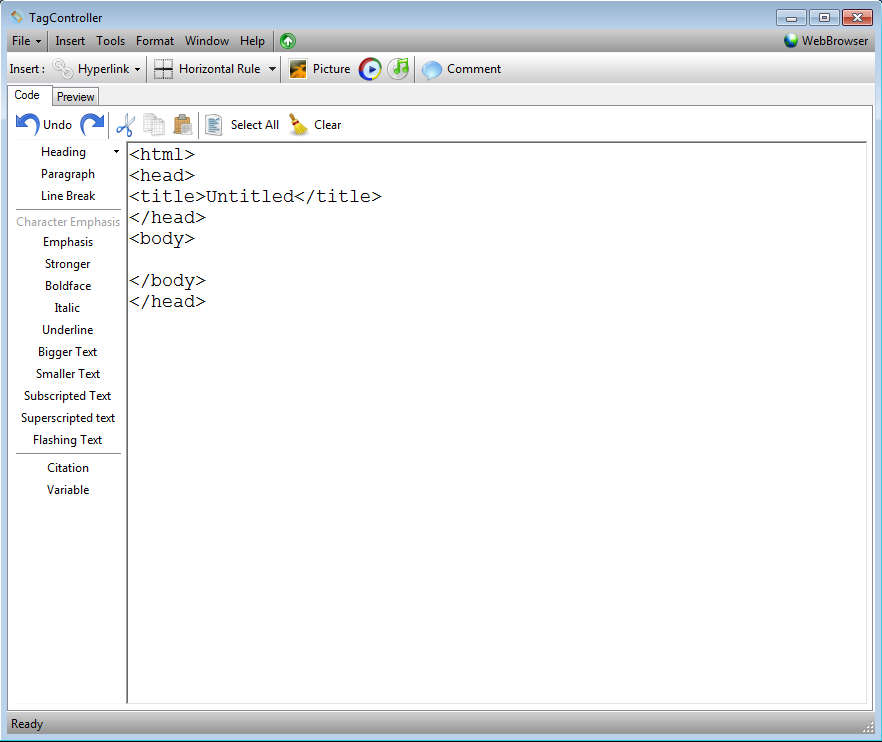Image resolution: width=882 pixels, height=742 pixels.
Task: Maximize the TagController window
Action: tap(824, 18)
